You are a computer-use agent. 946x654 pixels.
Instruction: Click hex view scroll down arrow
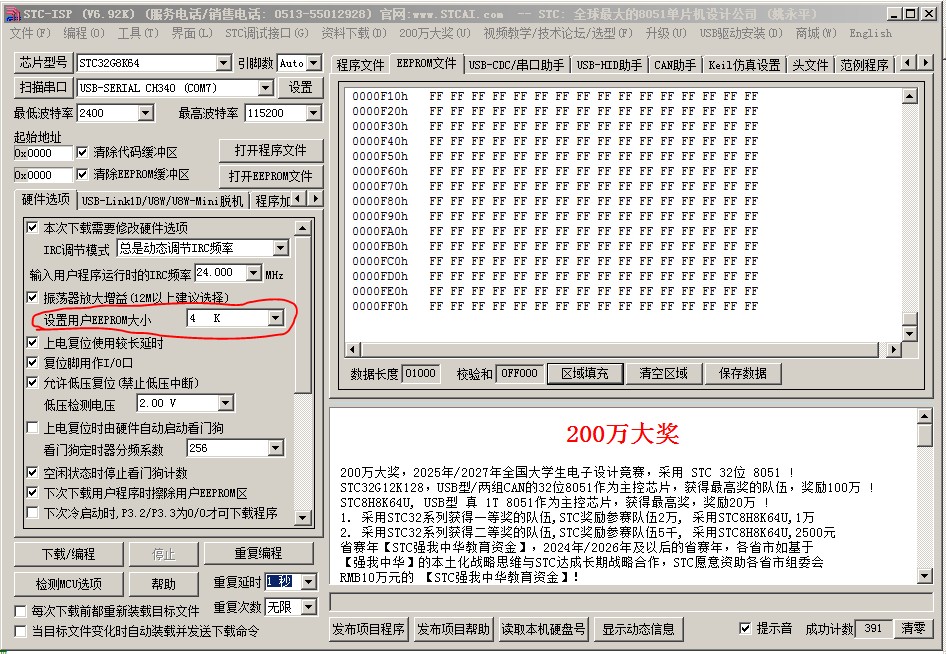(x=909, y=333)
